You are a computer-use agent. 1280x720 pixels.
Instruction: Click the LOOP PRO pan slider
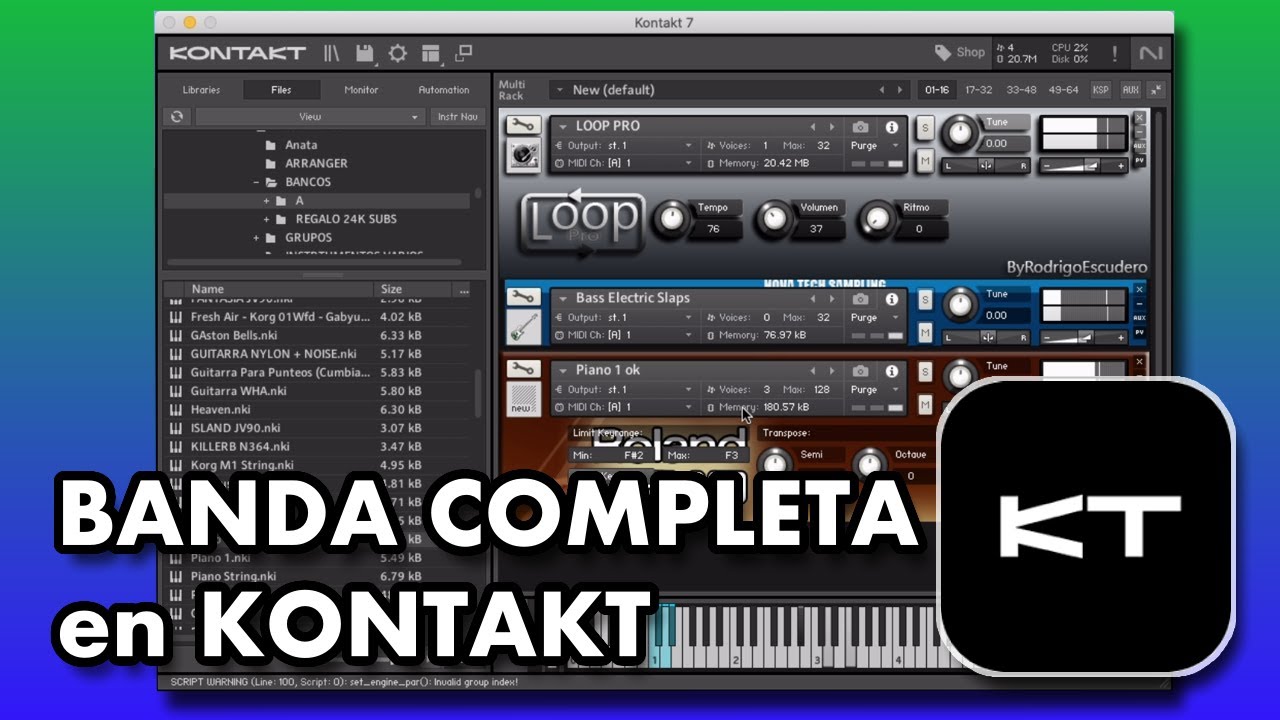pyautogui.click(x=985, y=166)
